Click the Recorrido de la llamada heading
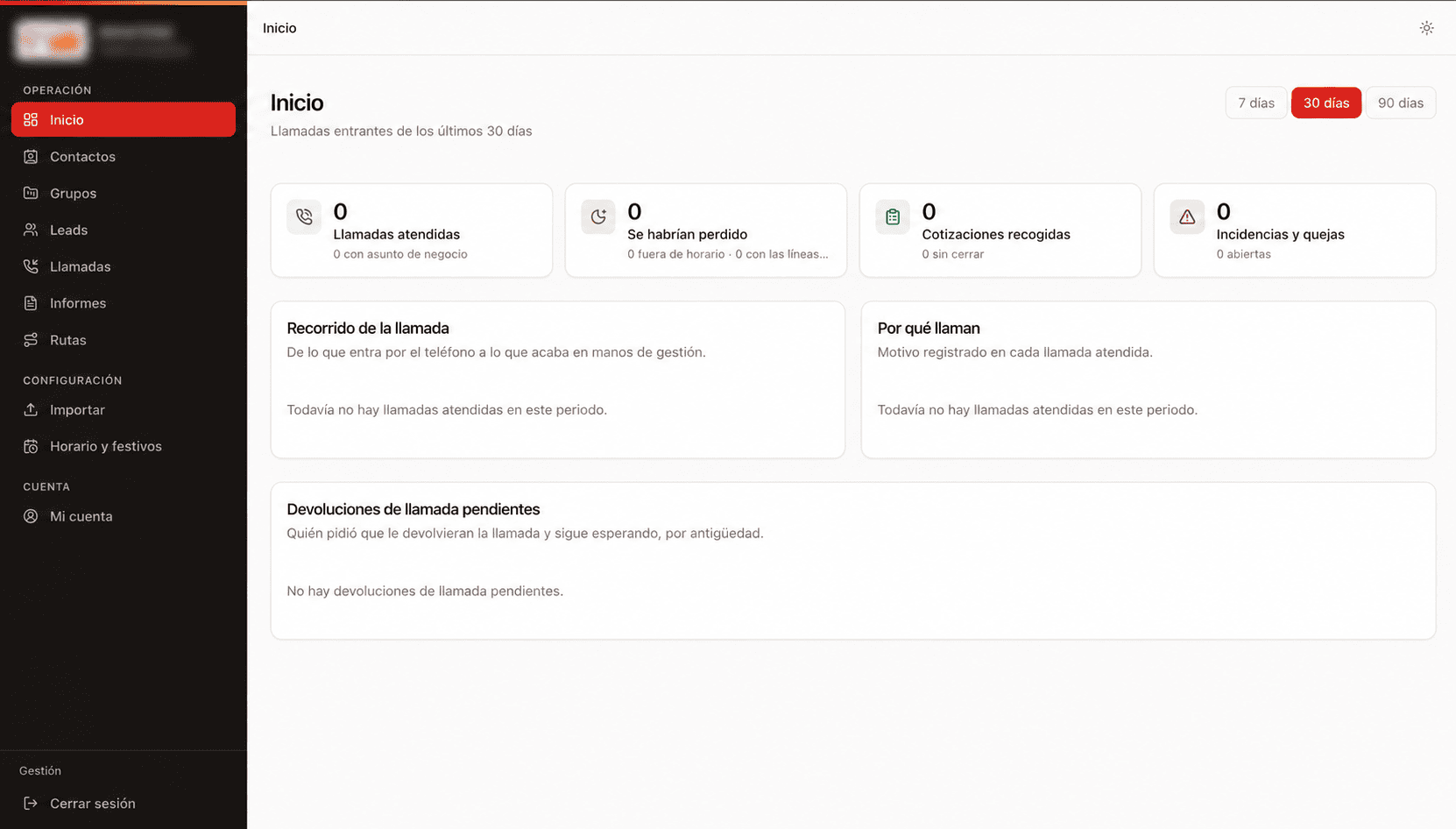 [368, 328]
